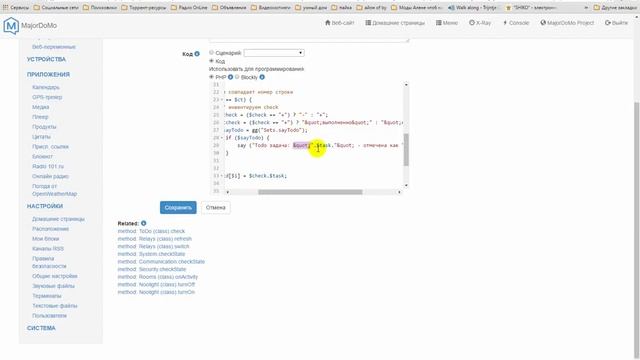
Task: Open GPS-трекер in the sidebar
Action: click(x=47, y=97)
